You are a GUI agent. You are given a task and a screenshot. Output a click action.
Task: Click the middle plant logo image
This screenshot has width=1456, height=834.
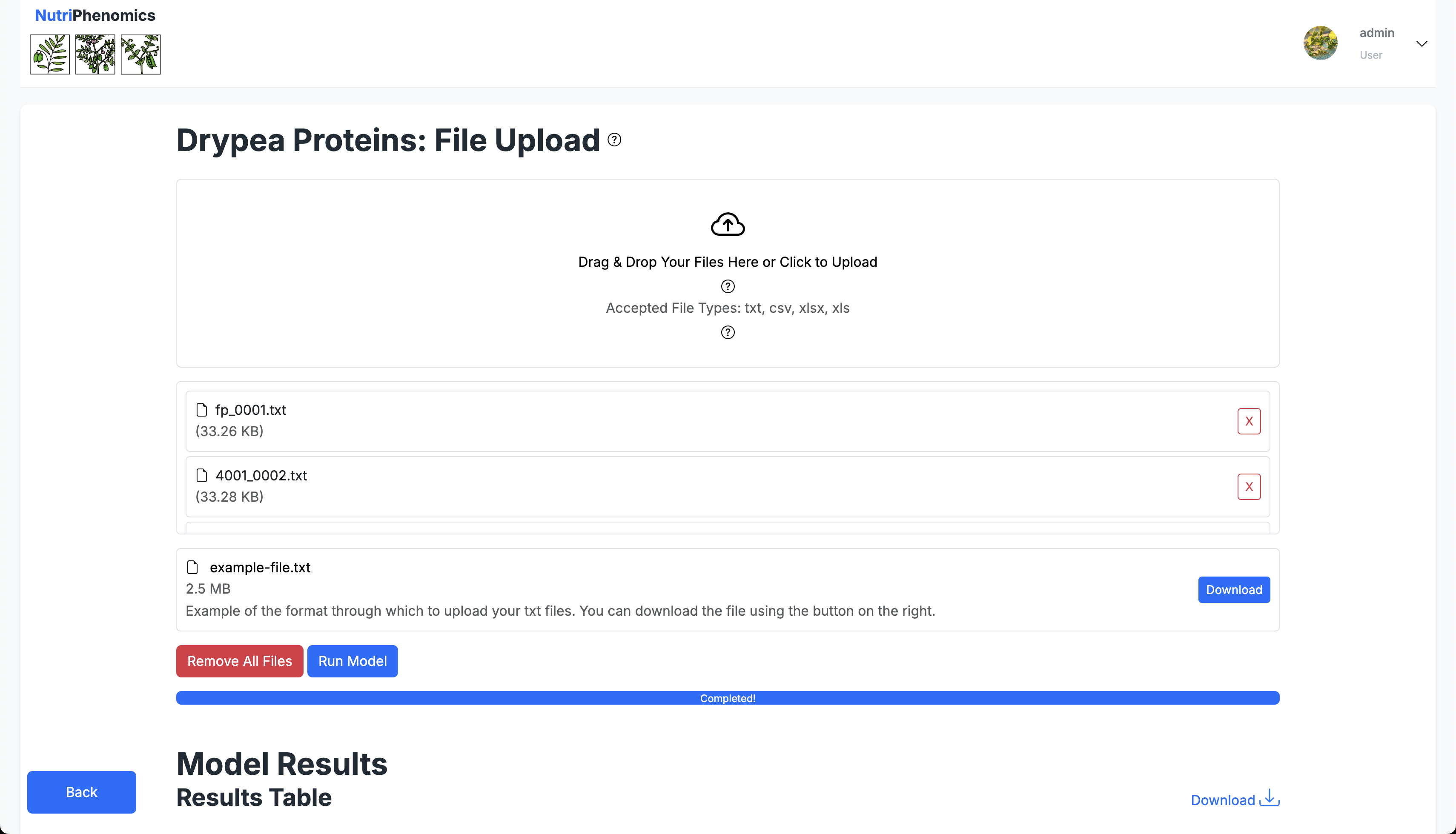(95, 54)
